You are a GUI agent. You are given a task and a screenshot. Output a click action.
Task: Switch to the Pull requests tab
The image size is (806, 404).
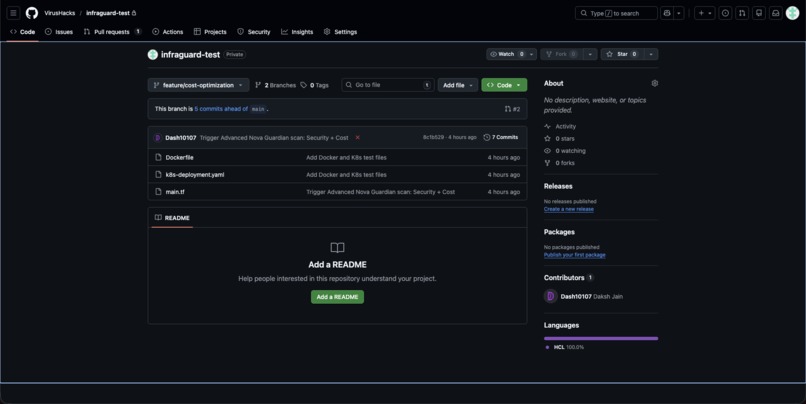112,32
